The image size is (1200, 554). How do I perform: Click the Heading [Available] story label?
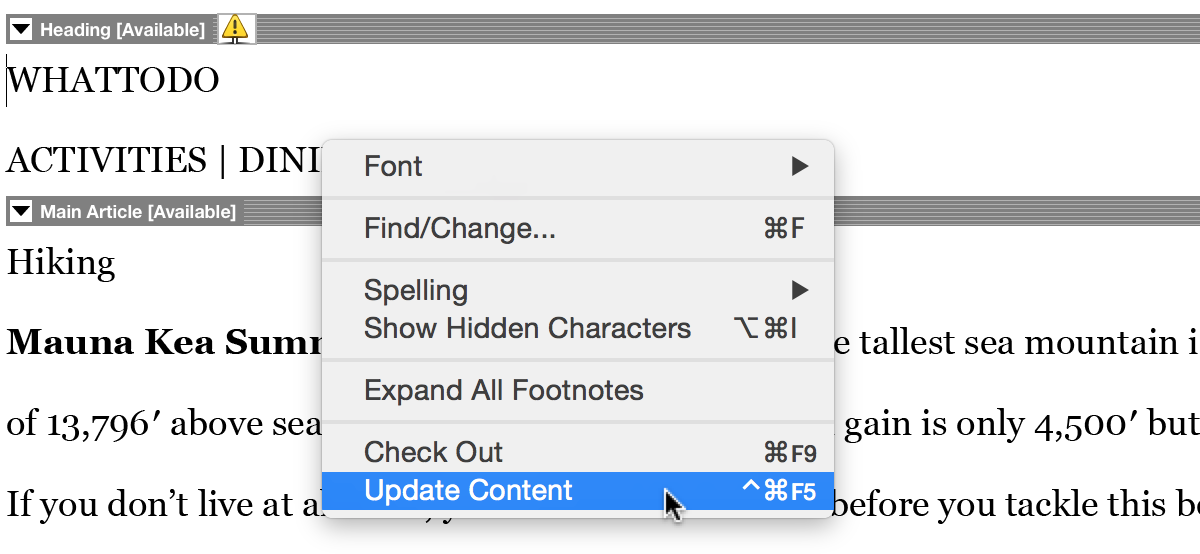pos(122,30)
